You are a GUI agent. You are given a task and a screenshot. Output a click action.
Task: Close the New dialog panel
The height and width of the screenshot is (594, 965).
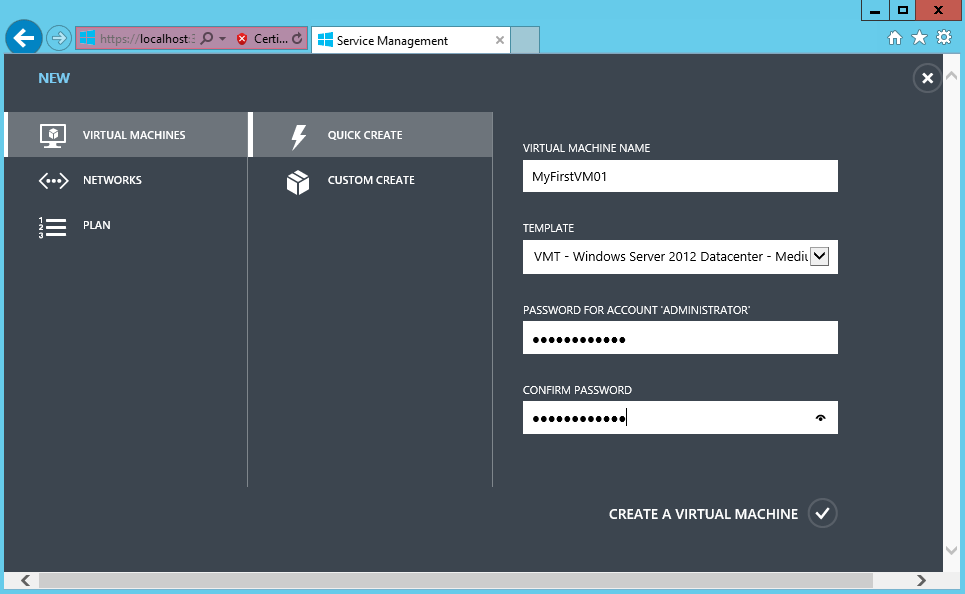tap(927, 78)
